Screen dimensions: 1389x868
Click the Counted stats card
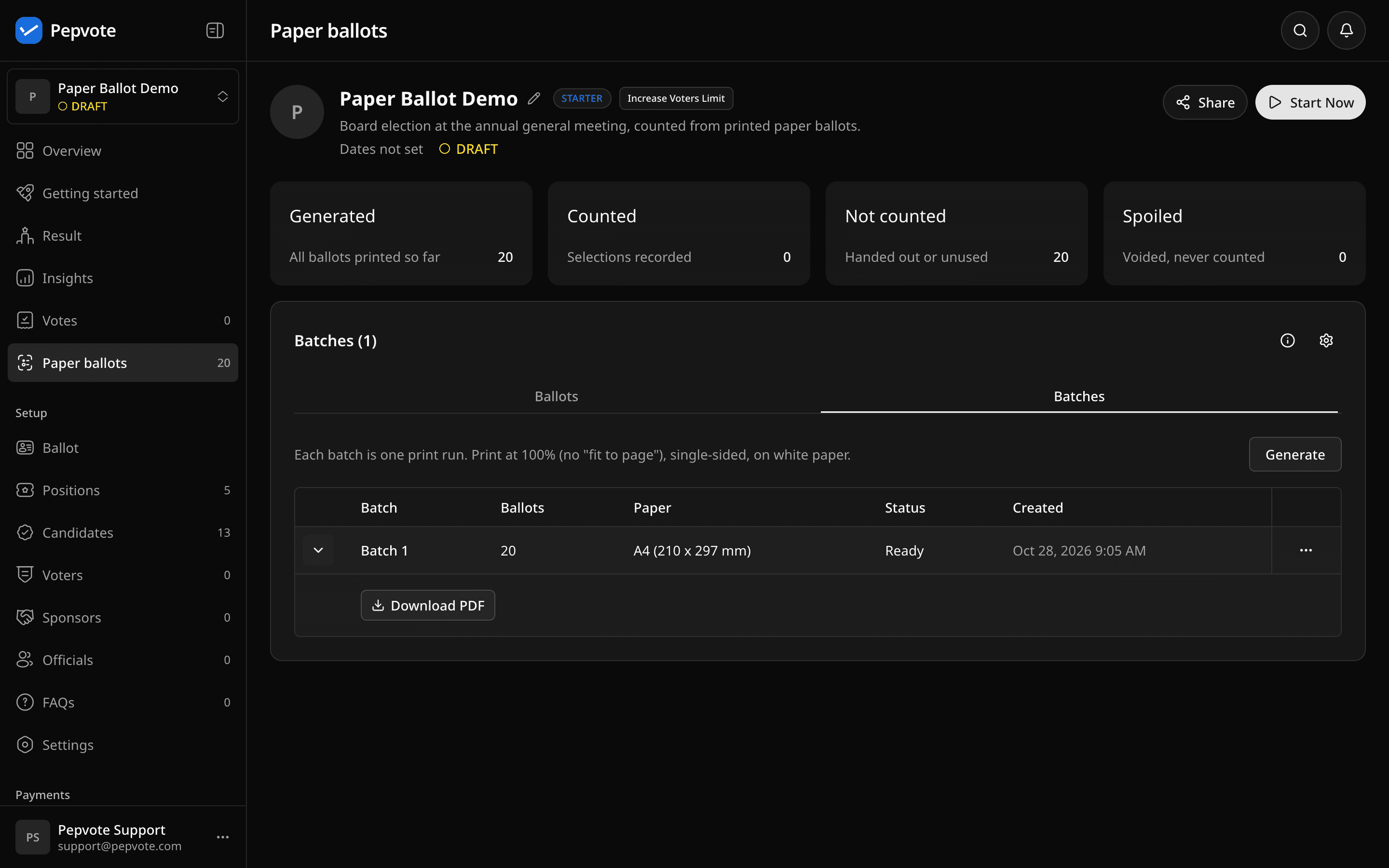click(679, 234)
